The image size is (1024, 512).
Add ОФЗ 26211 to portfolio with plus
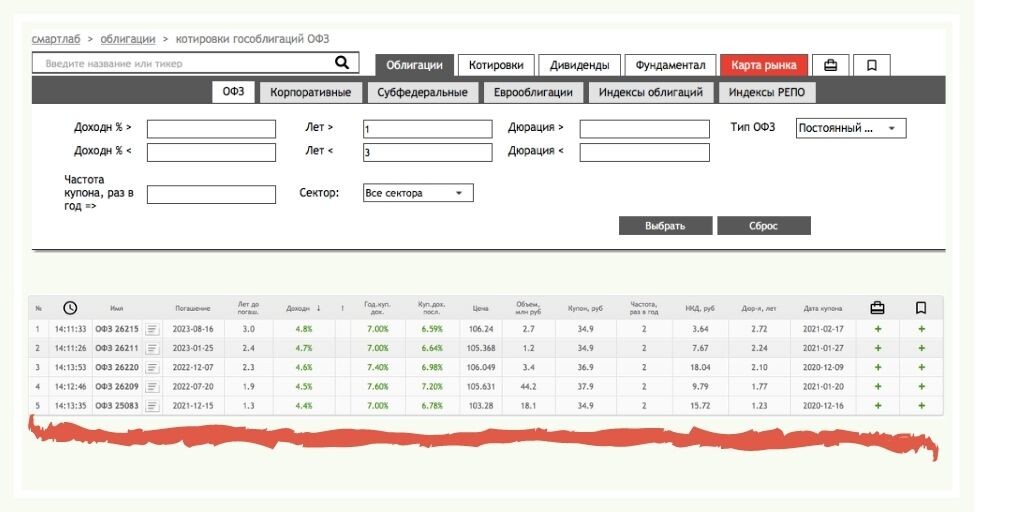pos(878,348)
